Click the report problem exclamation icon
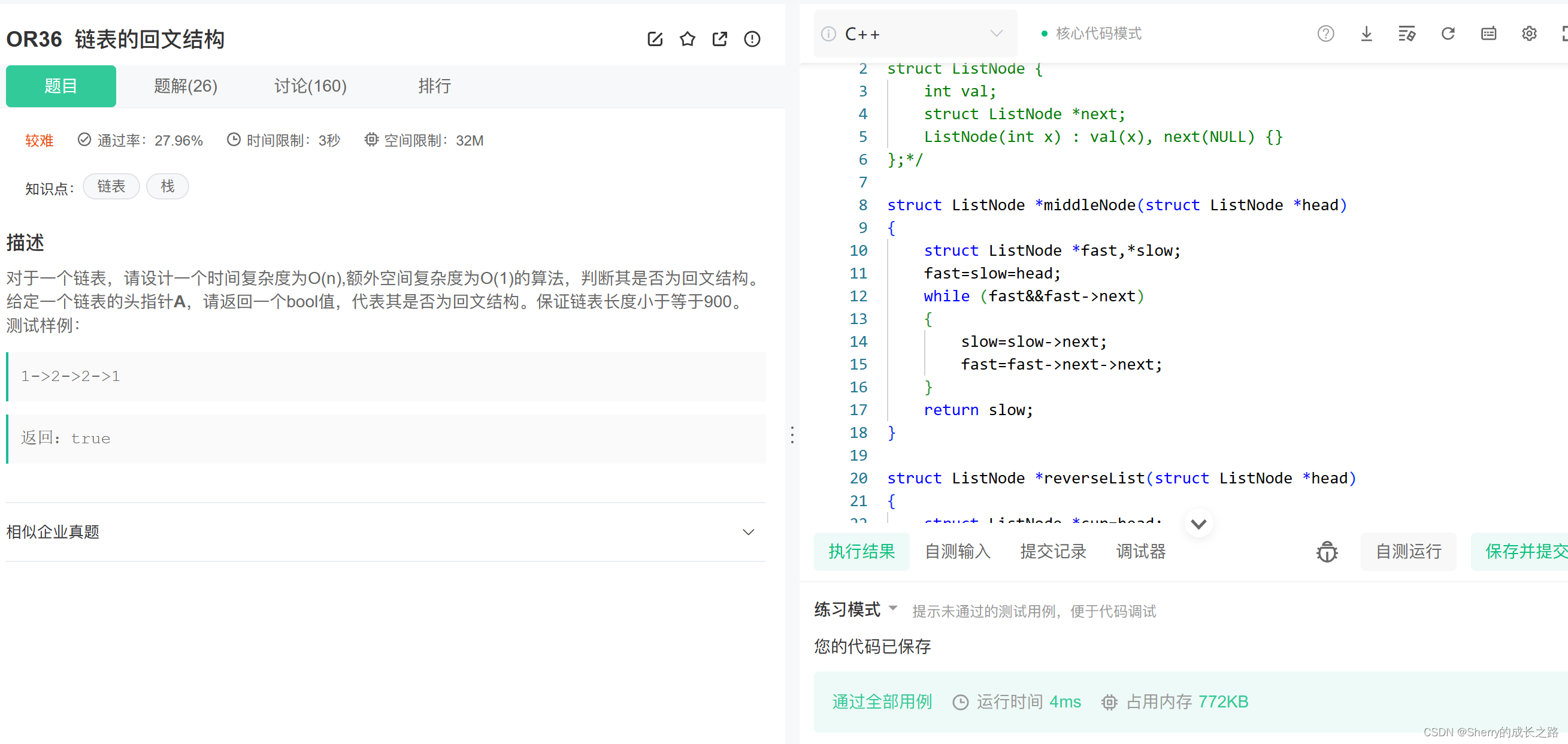Screen dimensions: 1568x744 coord(752,39)
